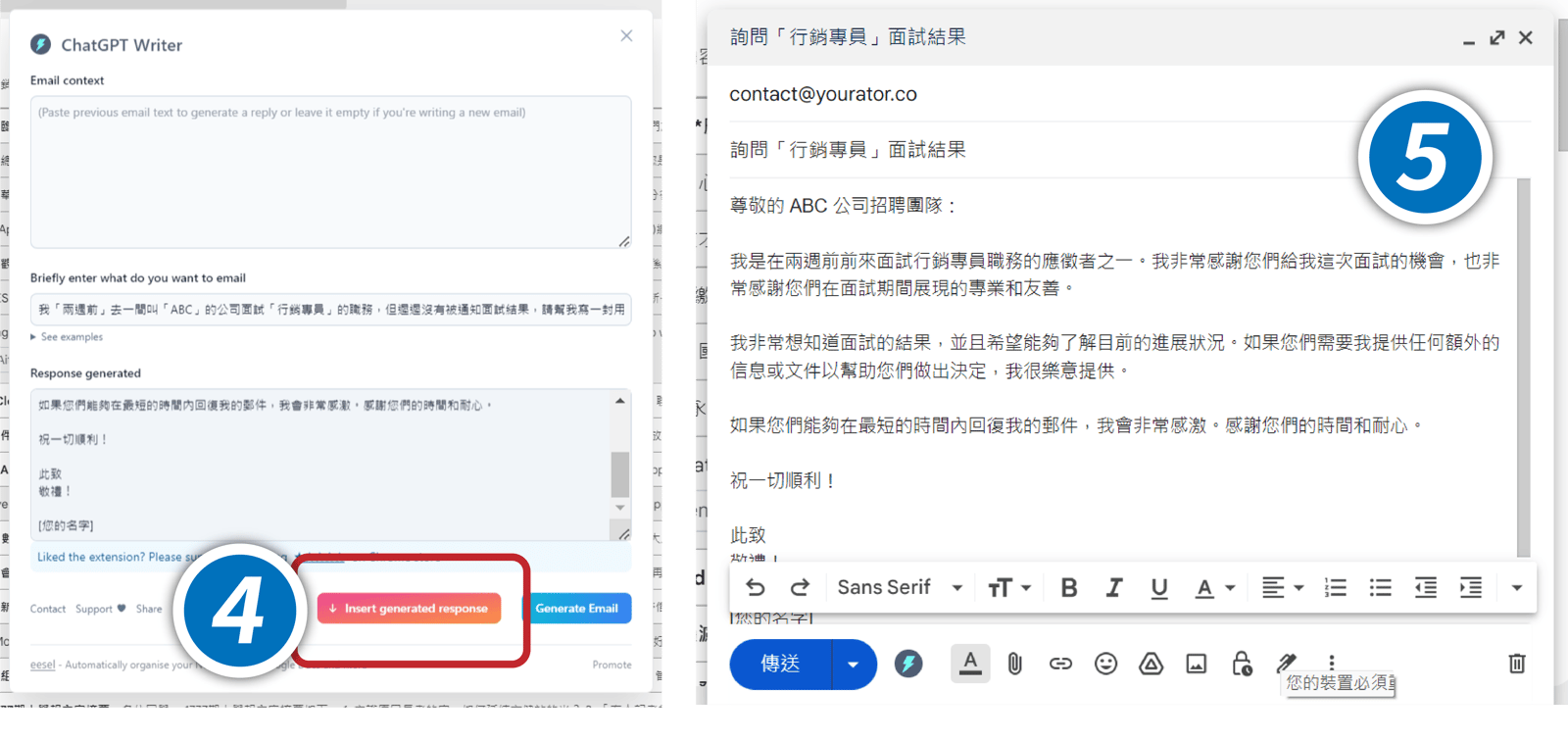
Task: Click the Promote link
Action: [612, 665]
